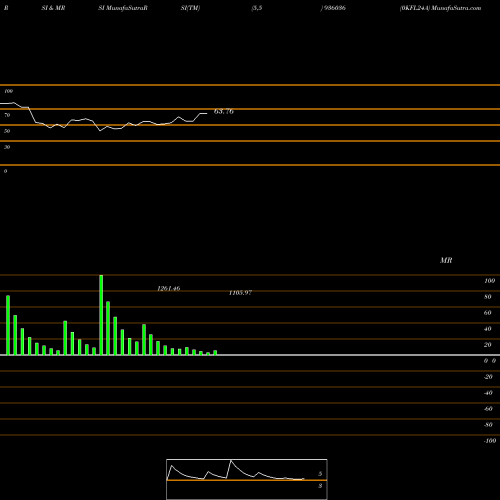Click the end of the white RSI line
Screen dimensions: 500x500
tap(207, 114)
